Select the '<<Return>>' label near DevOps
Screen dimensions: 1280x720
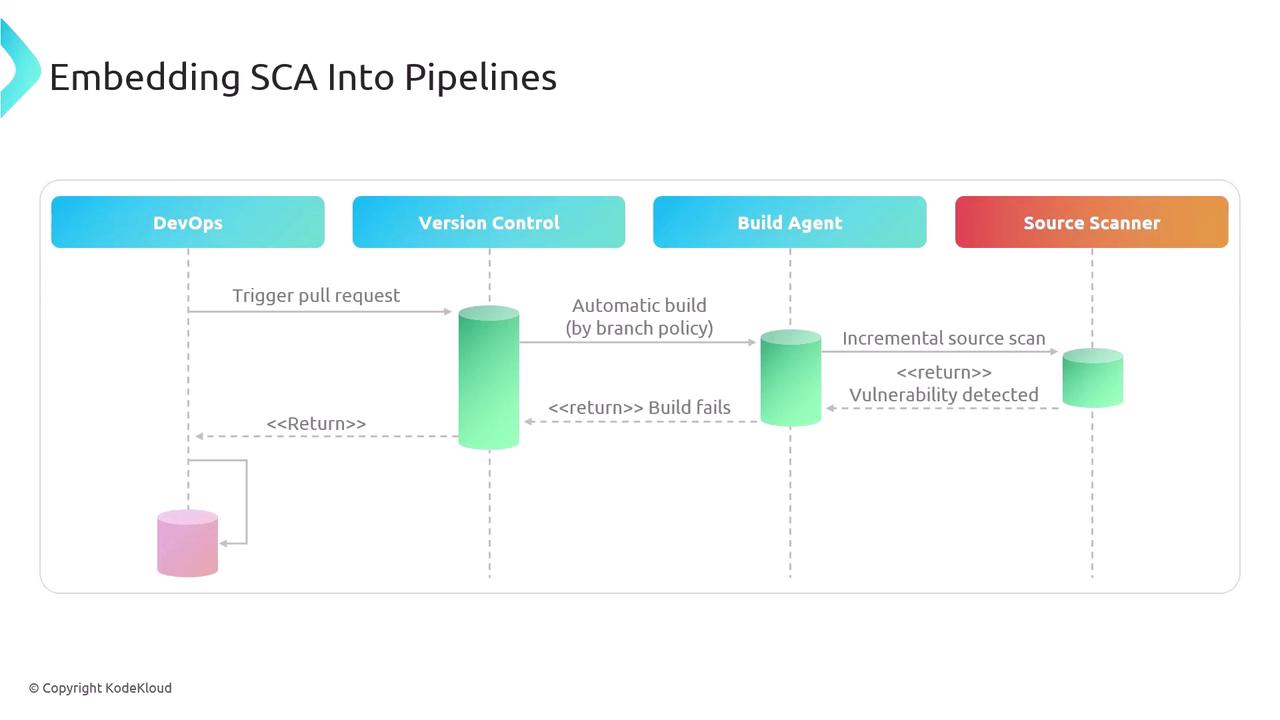tap(316, 423)
